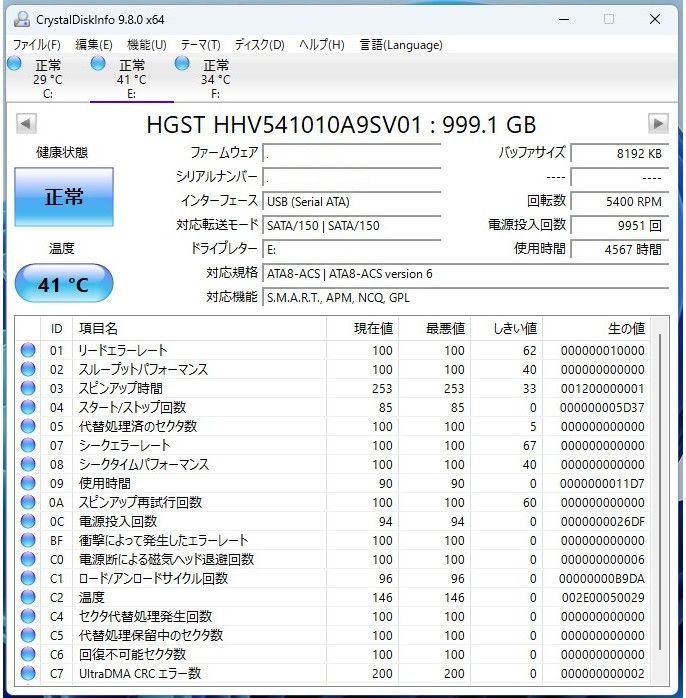
Task: Click the 5400 RPM rotation rate field
Action: click(x=620, y=201)
